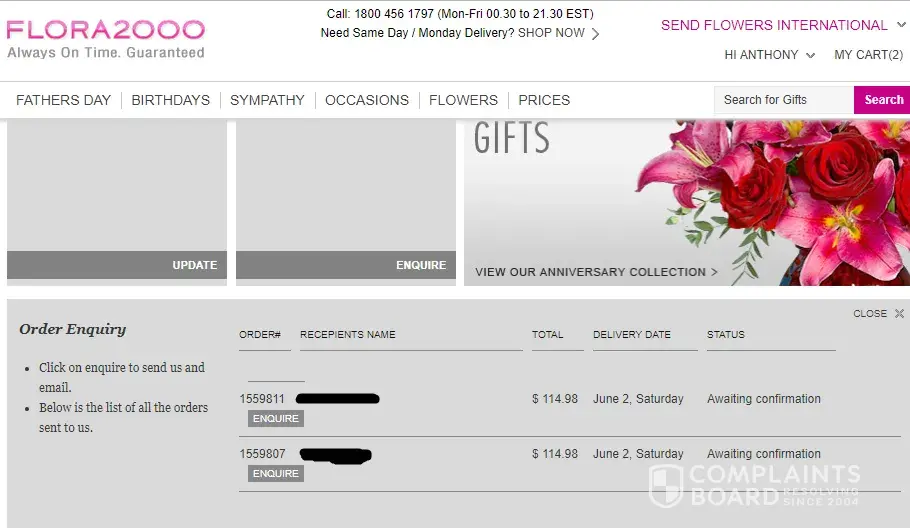Go to the Sympathy category
This screenshot has width=910, height=528.
point(267,100)
